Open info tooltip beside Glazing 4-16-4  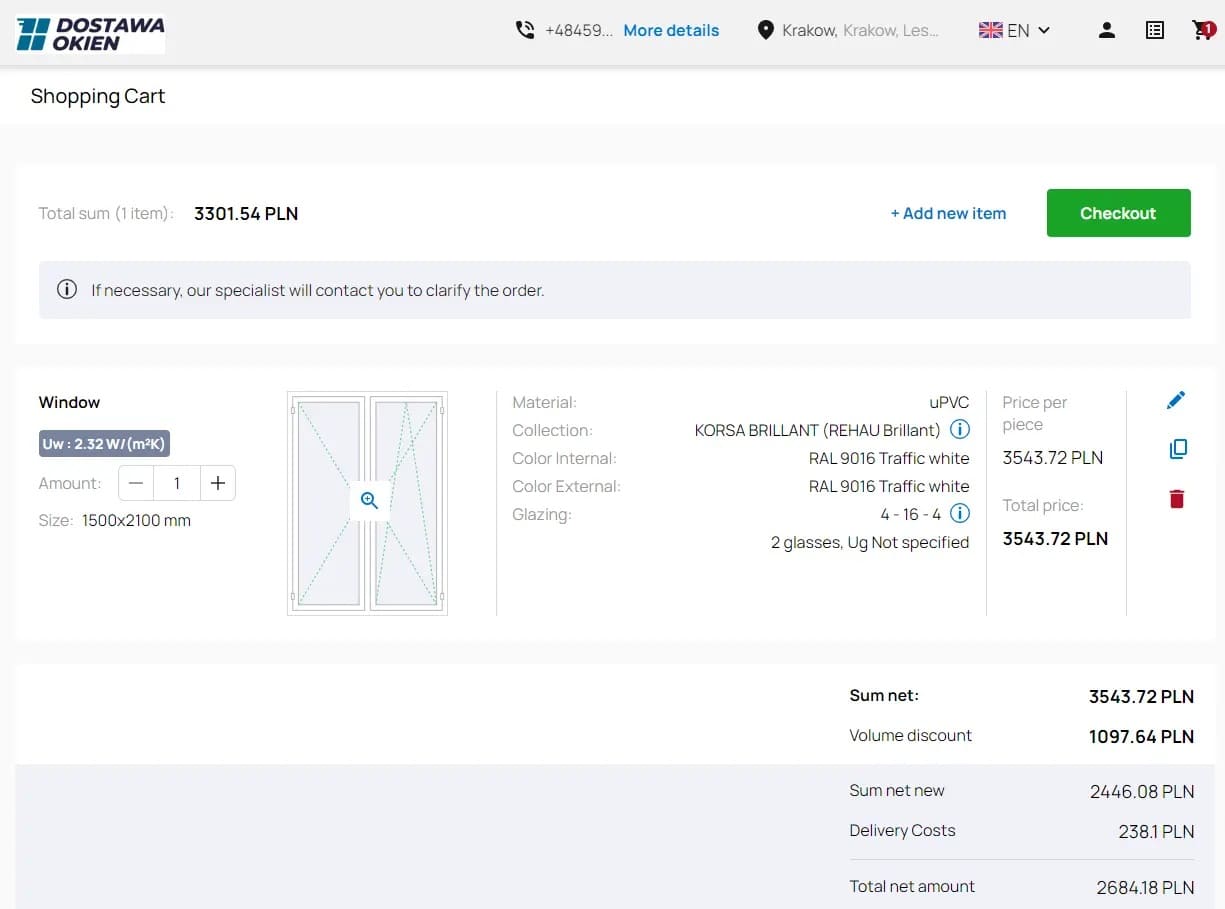[959, 513]
